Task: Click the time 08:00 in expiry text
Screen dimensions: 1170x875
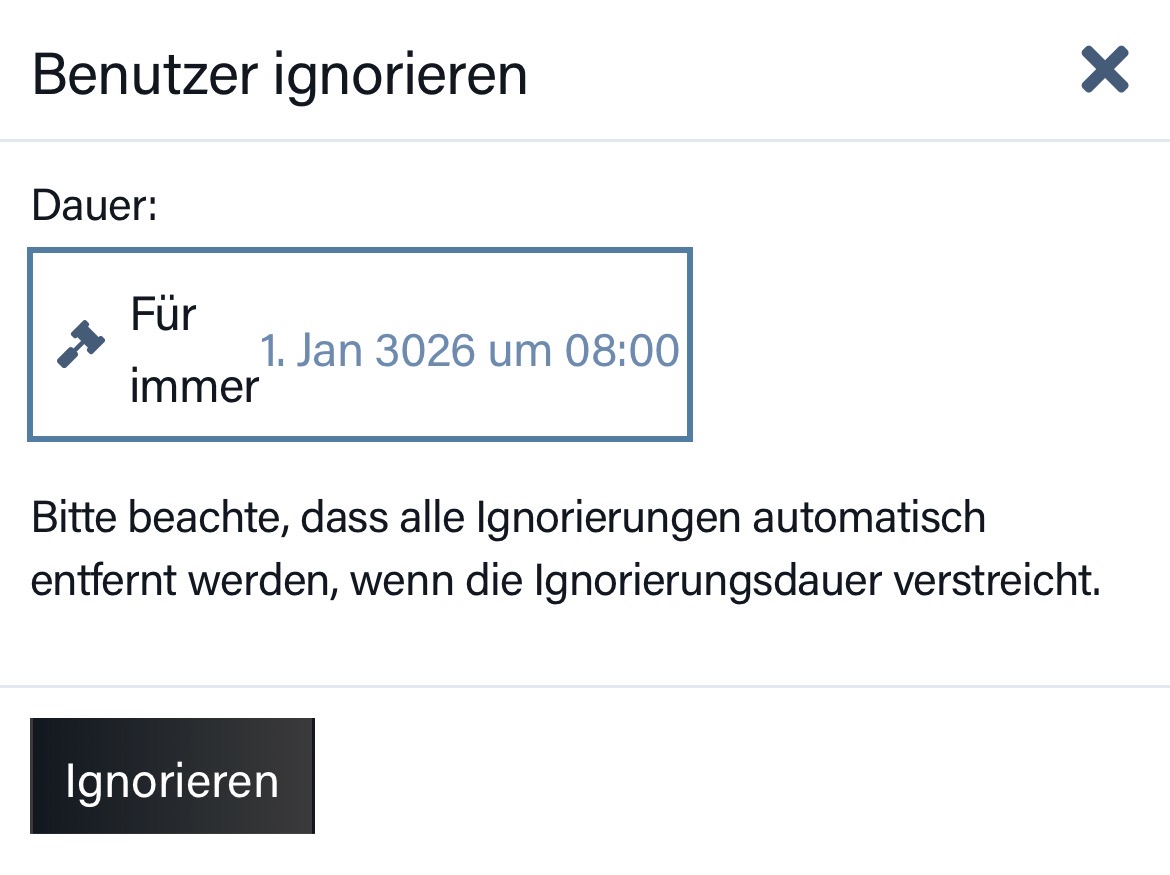Action: pyautogui.click(x=622, y=352)
